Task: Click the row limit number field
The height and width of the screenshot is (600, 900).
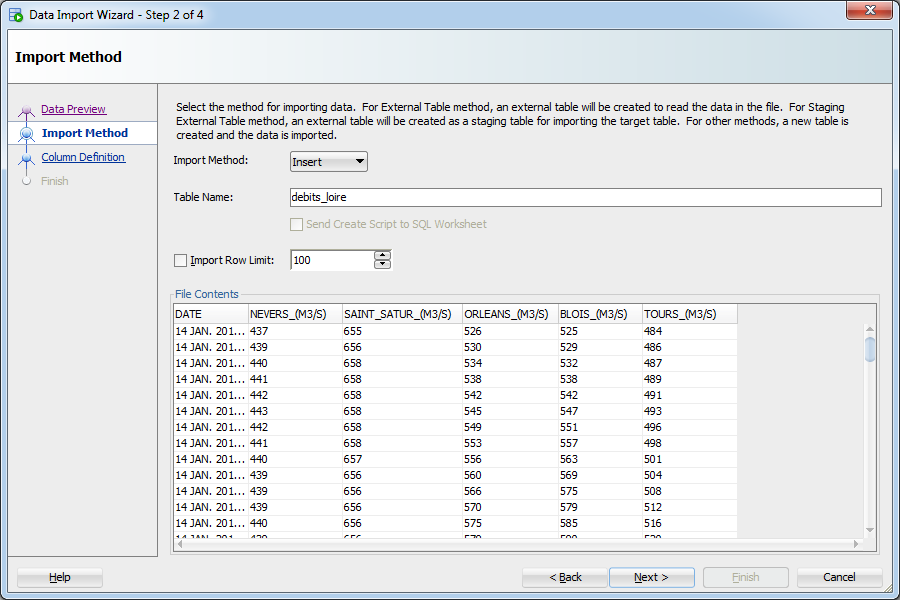Action: click(331, 260)
